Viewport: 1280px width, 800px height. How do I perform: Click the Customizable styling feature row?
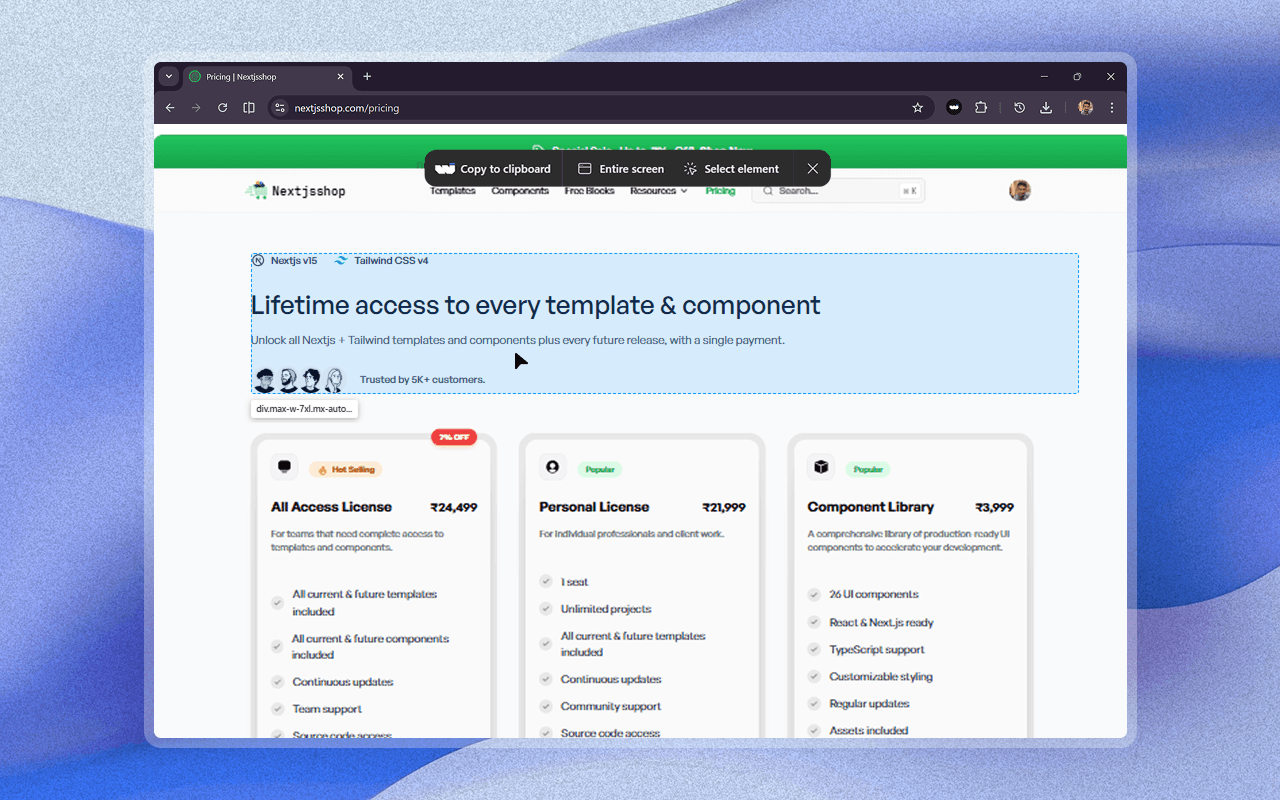coord(870,676)
